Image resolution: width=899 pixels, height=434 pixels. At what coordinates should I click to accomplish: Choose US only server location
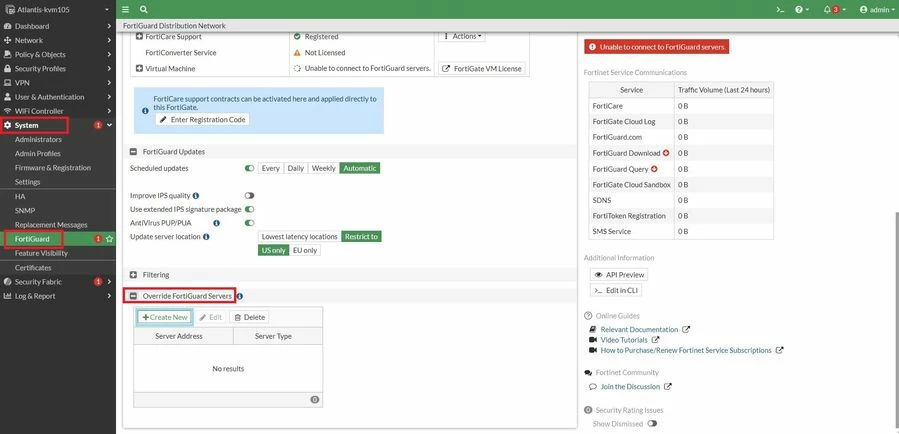tap(273, 251)
